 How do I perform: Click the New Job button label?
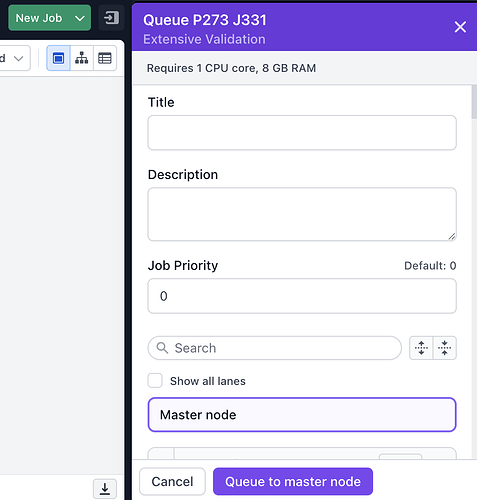(x=39, y=18)
